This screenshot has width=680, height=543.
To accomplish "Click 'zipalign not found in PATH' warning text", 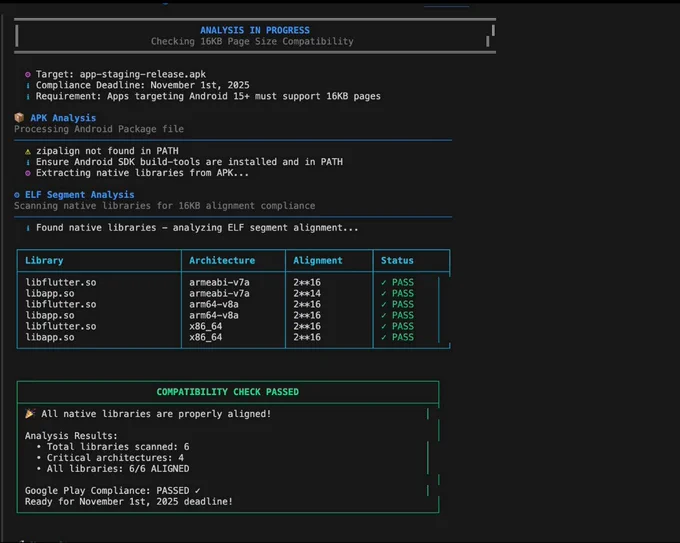I will pyautogui.click(x=107, y=150).
